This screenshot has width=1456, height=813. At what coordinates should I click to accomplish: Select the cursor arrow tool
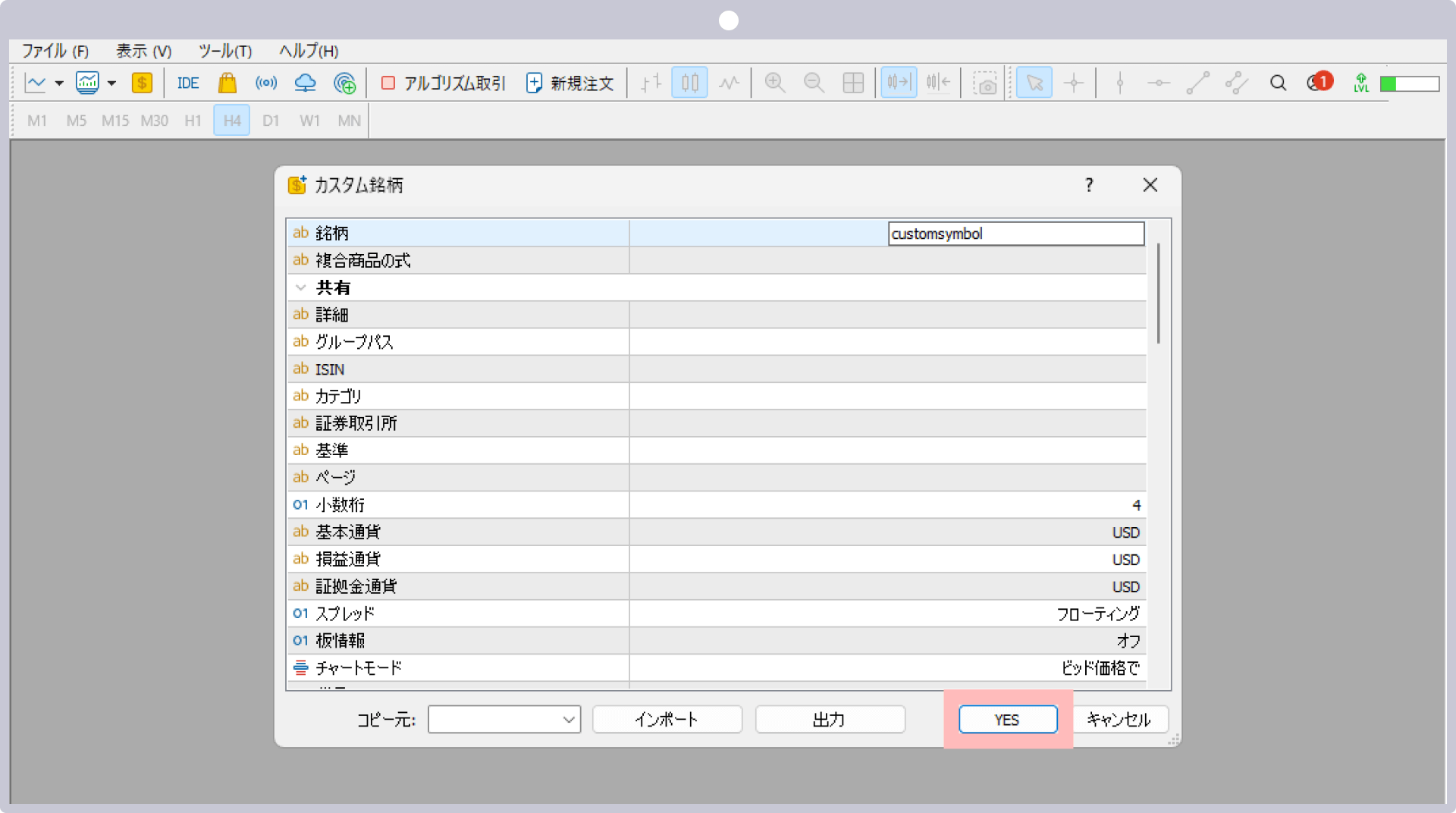(1034, 83)
